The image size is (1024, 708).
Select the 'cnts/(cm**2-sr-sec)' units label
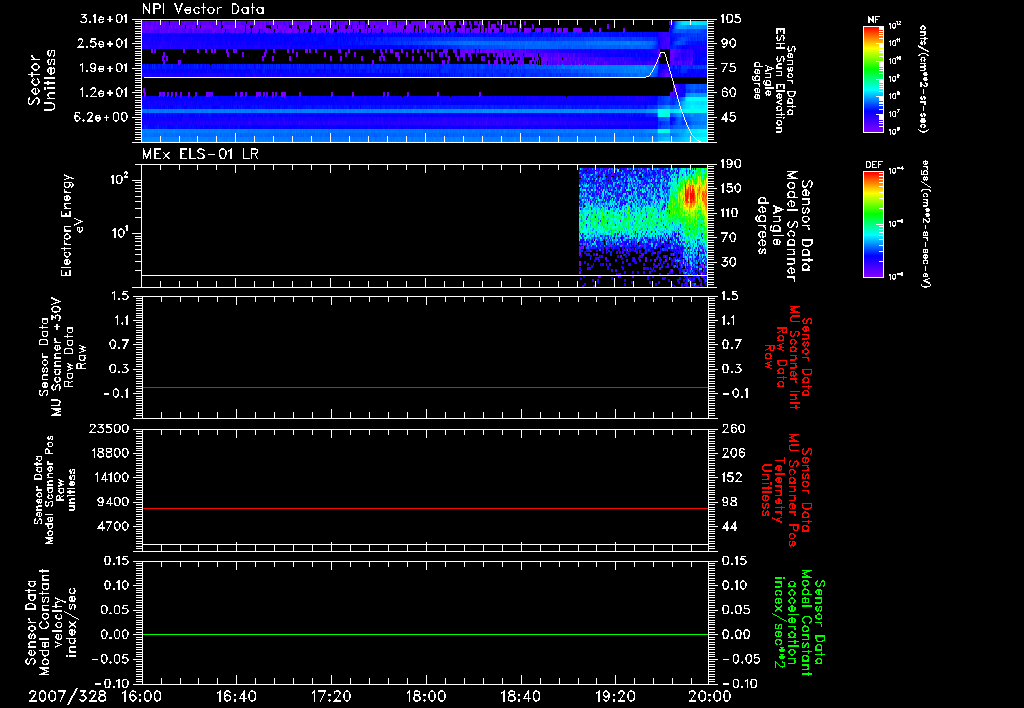click(922, 78)
